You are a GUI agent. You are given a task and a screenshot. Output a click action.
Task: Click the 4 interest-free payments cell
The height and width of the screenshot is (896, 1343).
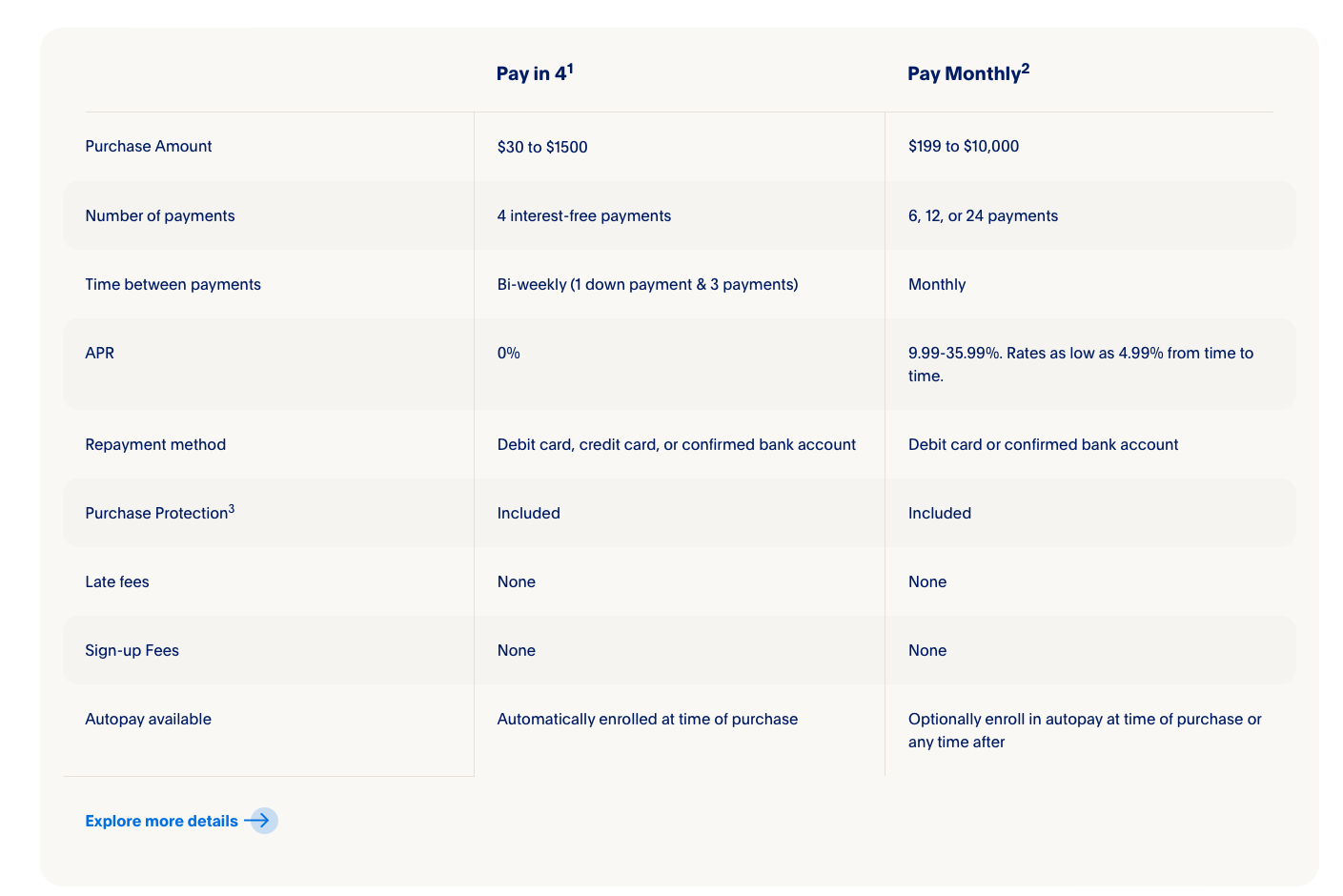(584, 215)
